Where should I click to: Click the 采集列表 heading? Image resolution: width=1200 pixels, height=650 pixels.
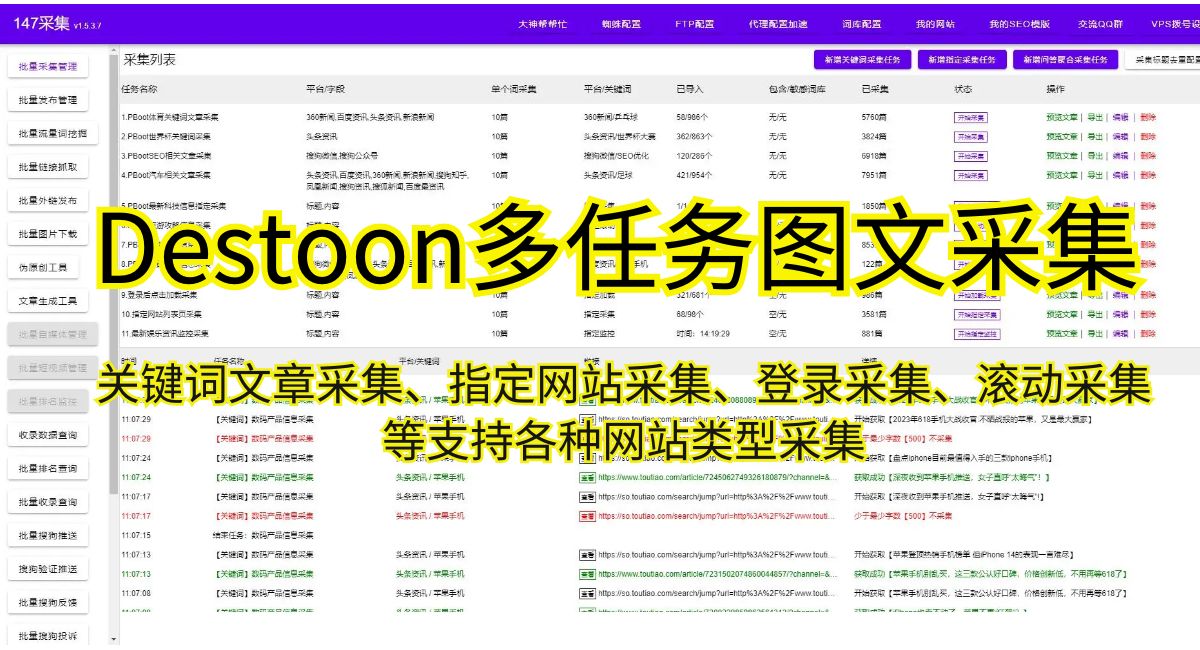click(x=150, y=60)
